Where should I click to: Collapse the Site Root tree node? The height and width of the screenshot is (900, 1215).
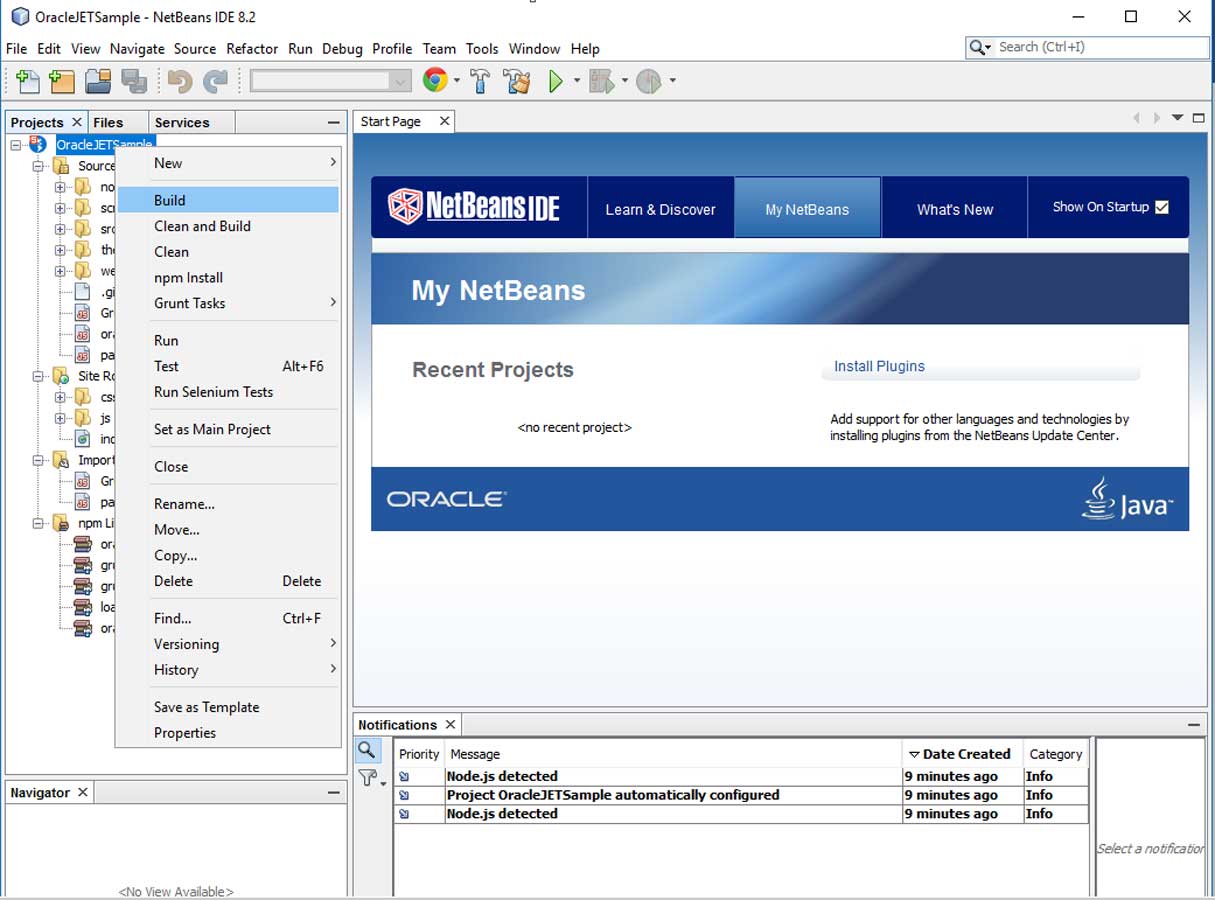[37, 377]
